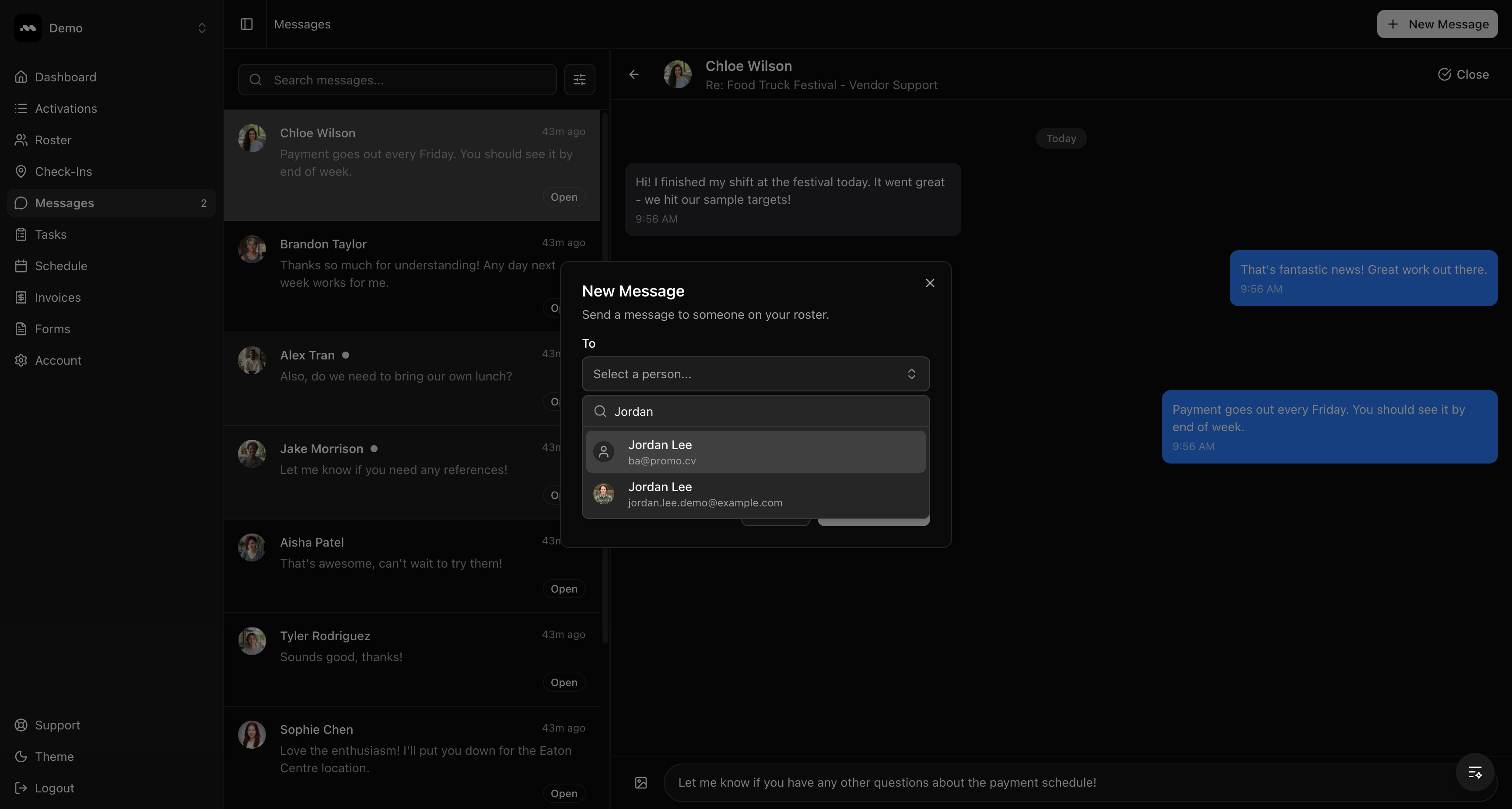Open message search filters
Image resolution: width=1512 pixels, height=809 pixels.
coord(579,79)
